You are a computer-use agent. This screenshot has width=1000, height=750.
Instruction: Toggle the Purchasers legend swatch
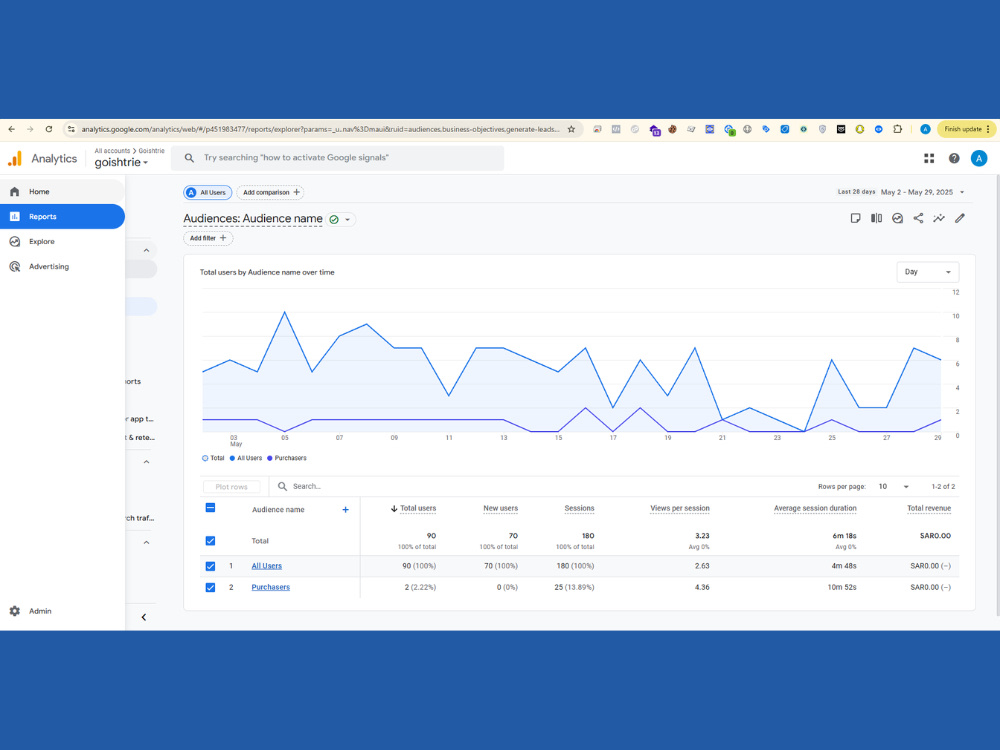[x=270, y=458]
